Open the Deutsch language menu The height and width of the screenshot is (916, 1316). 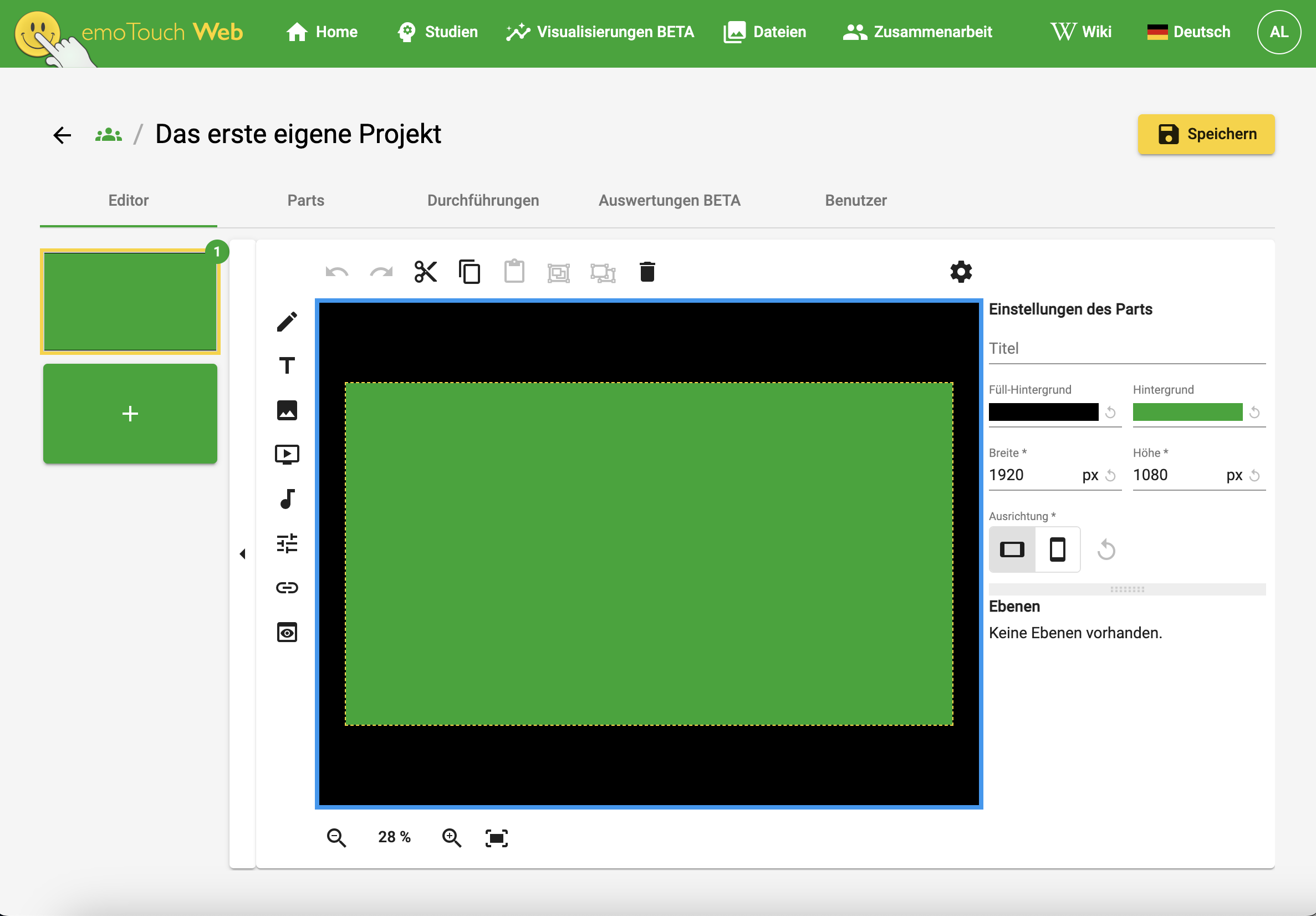coord(1188,32)
